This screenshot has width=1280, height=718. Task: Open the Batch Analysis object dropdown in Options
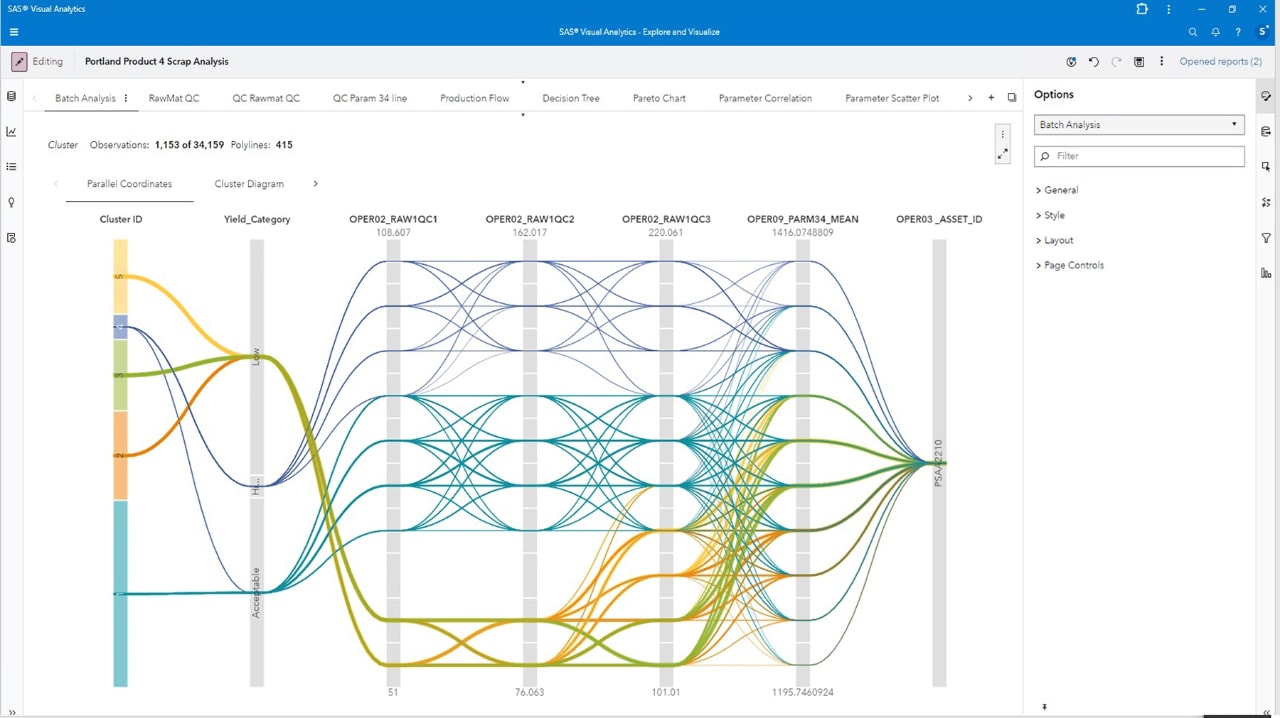point(1138,124)
